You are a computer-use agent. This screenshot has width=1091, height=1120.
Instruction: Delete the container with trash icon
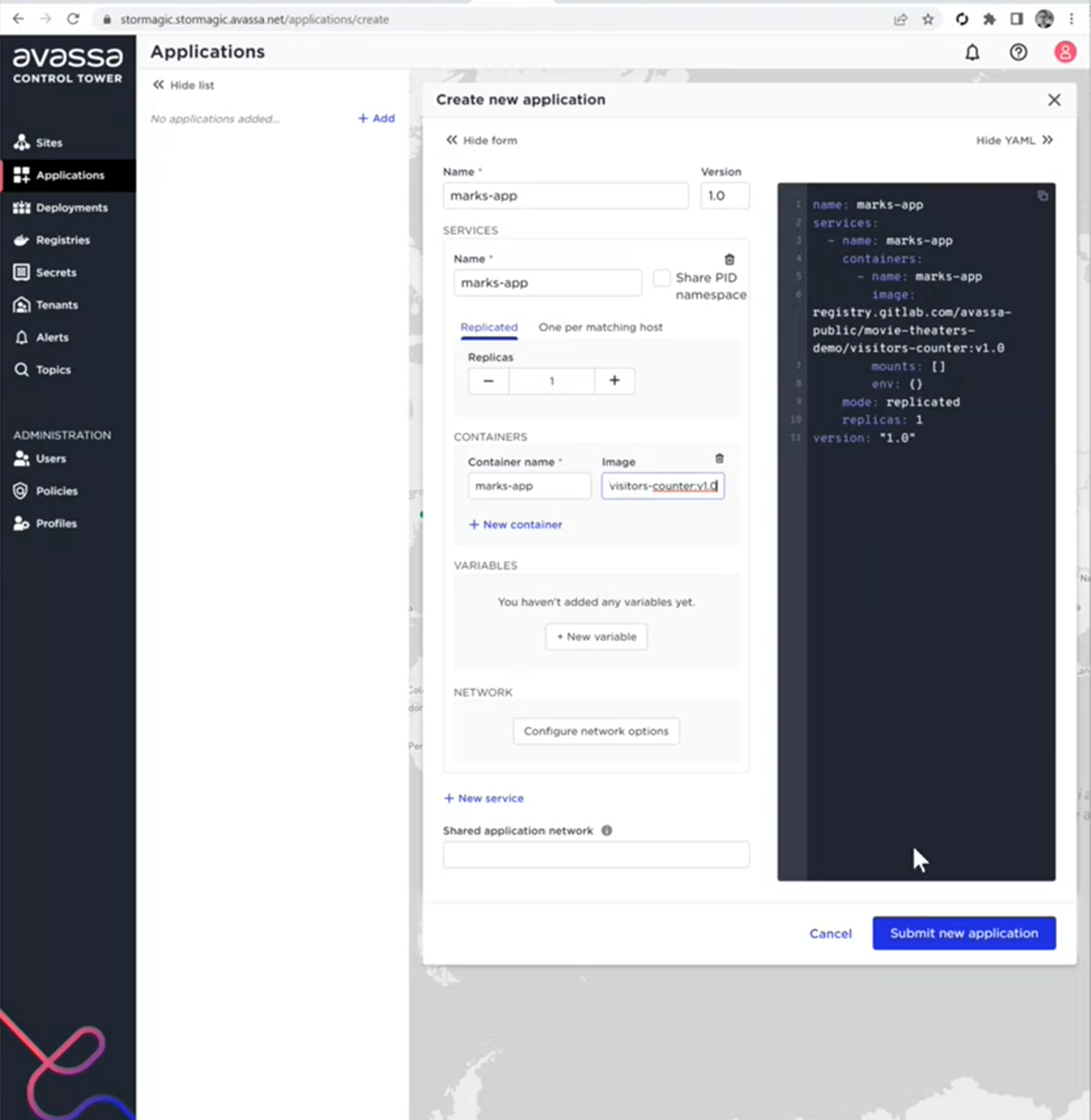coord(719,458)
